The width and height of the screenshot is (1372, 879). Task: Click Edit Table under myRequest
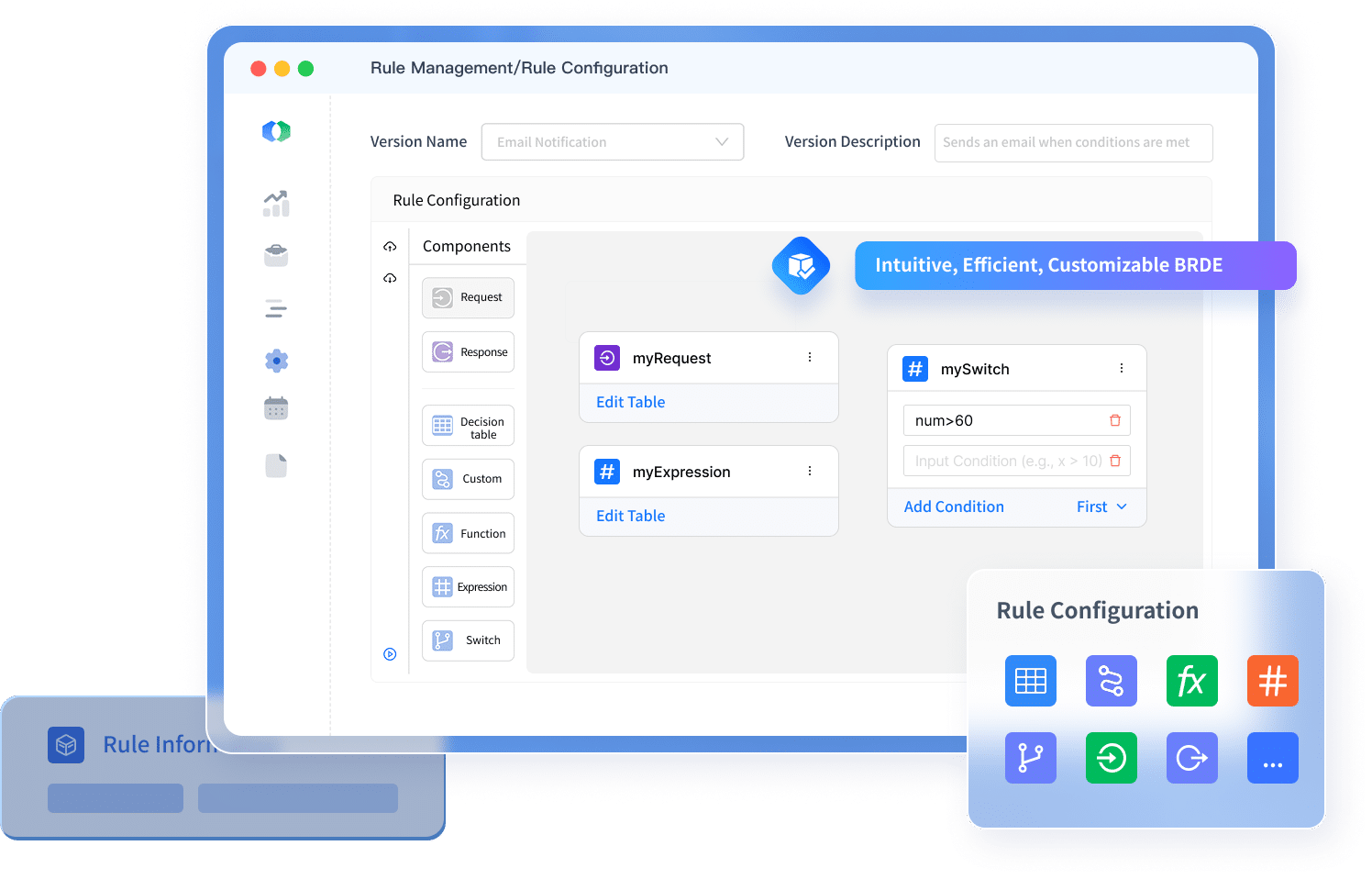[x=630, y=402]
